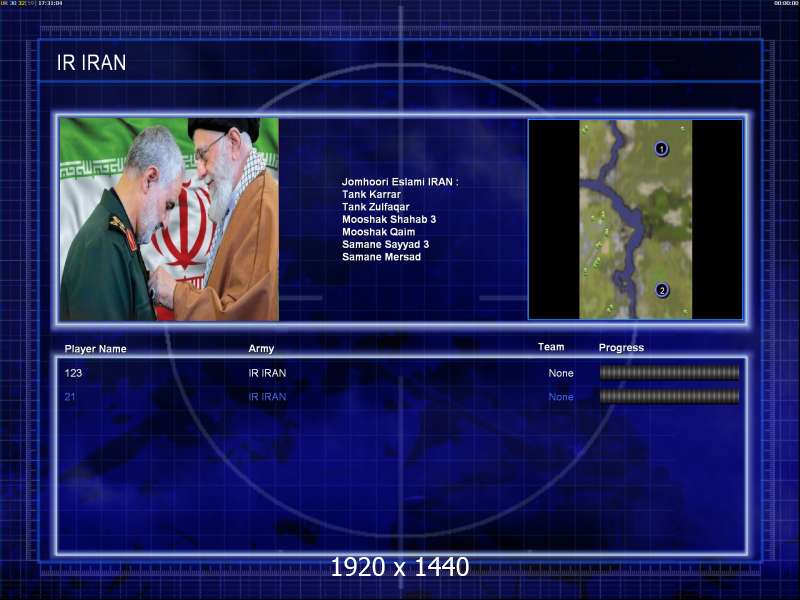Click IR IRAN army for player 123
The height and width of the screenshot is (600, 800).
tap(267, 373)
